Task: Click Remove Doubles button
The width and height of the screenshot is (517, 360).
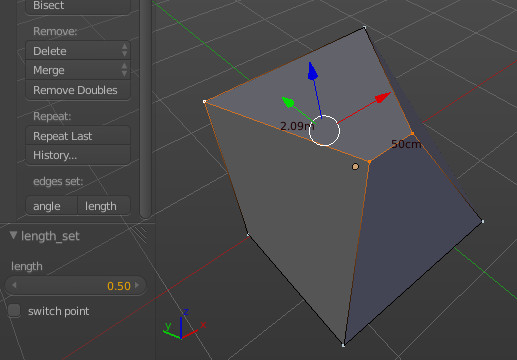Action: pos(78,90)
